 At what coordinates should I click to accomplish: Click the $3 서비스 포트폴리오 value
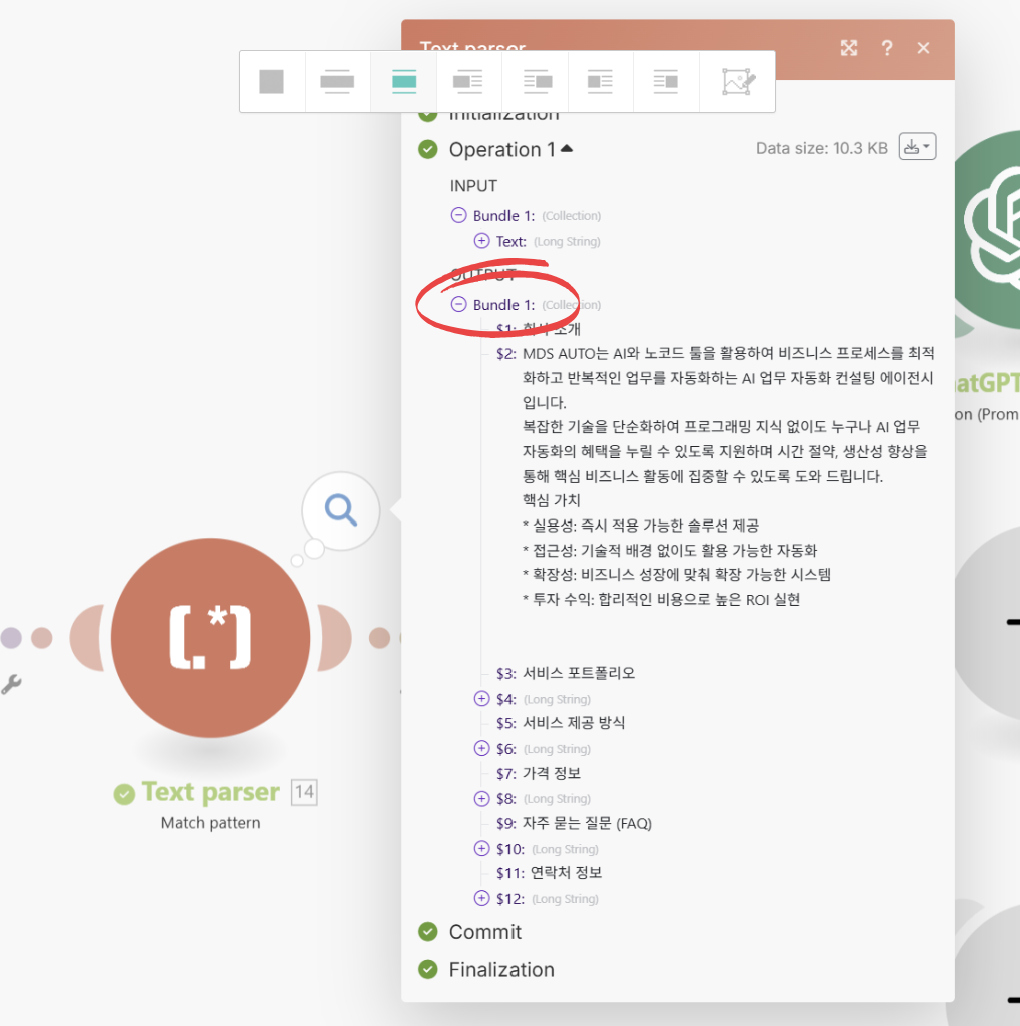(579, 673)
